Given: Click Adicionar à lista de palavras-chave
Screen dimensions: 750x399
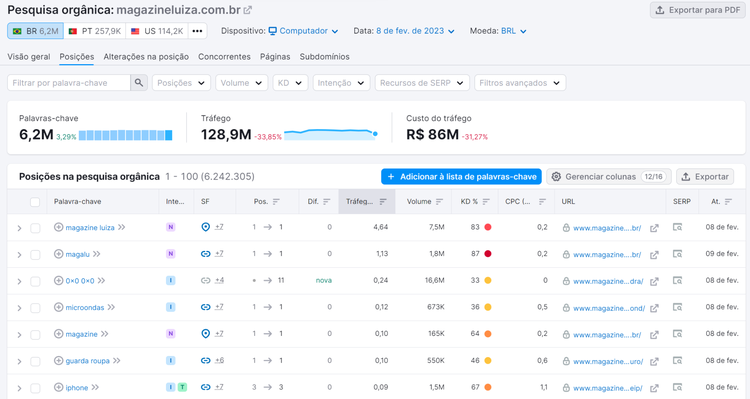Looking at the screenshot, I should tap(461, 177).
